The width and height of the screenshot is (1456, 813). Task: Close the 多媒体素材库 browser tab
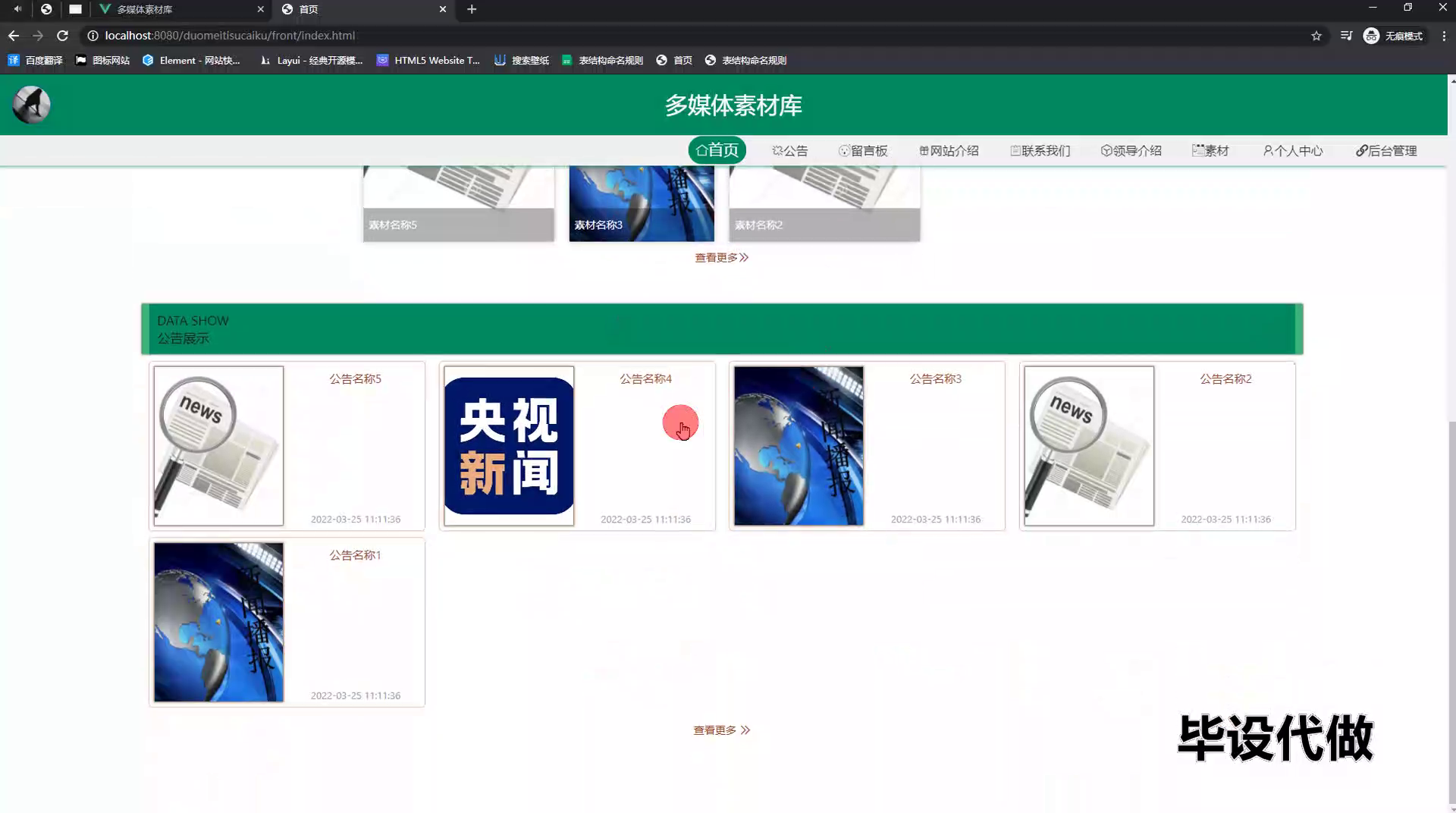click(x=261, y=9)
